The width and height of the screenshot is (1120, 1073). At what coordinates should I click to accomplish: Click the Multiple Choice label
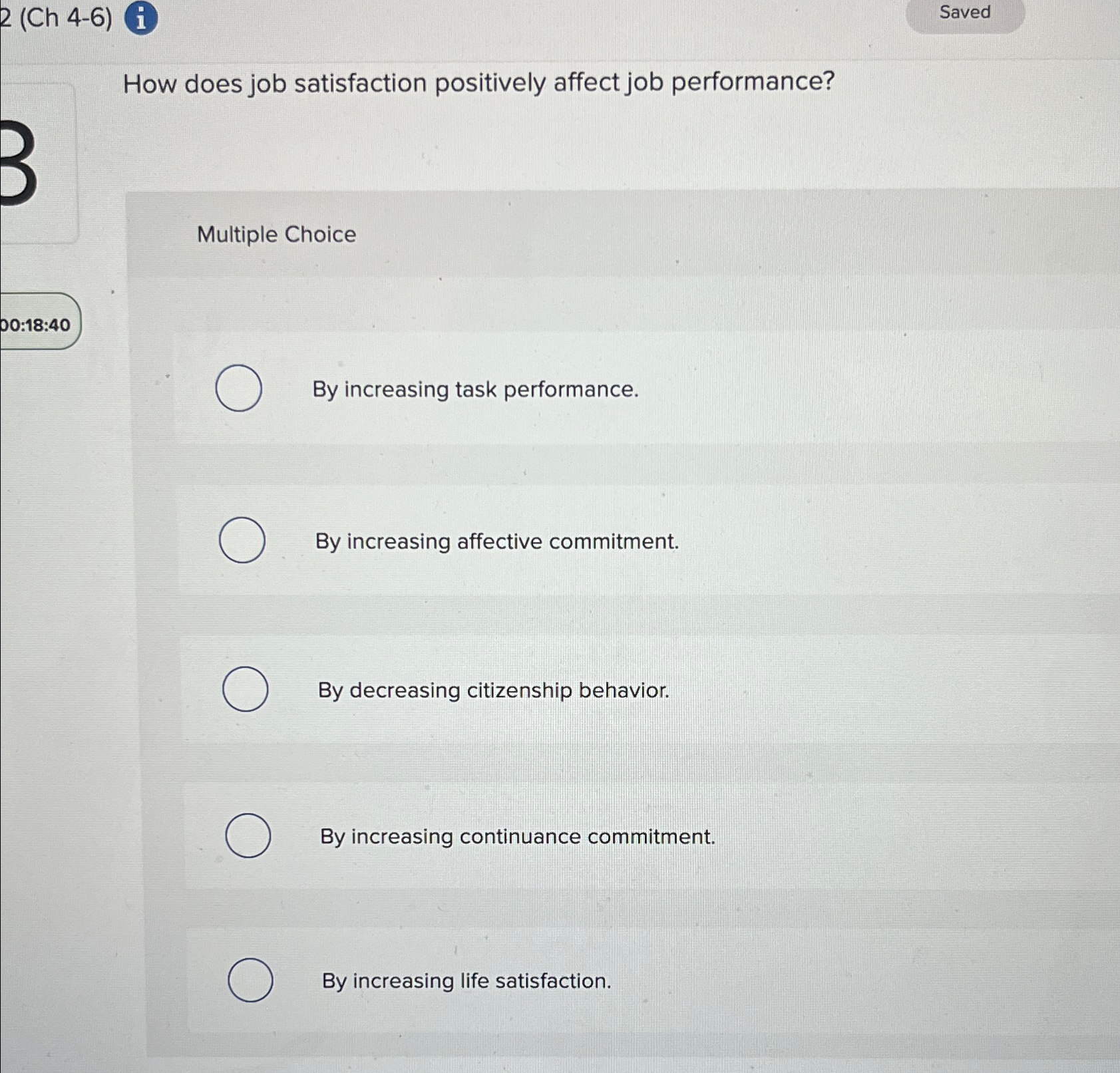pos(275,234)
